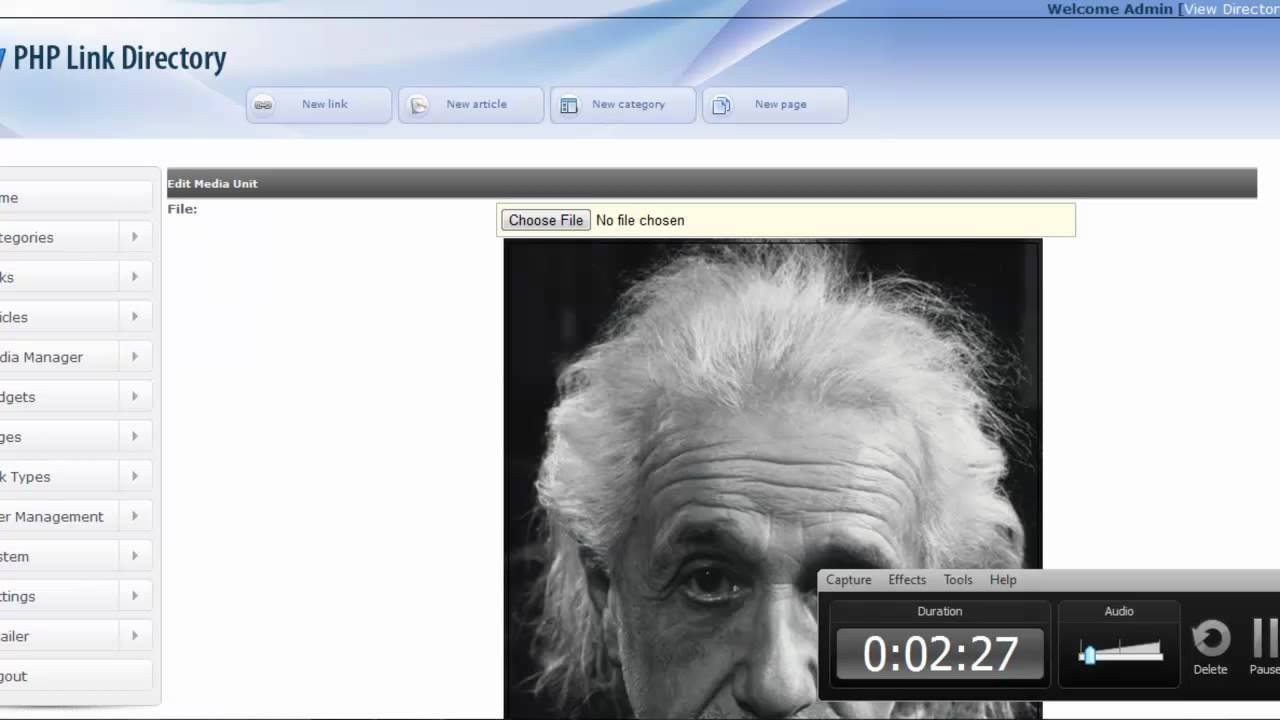Click the PHP Link Directory logo
The height and width of the screenshot is (720, 1280).
click(x=113, y=58)
